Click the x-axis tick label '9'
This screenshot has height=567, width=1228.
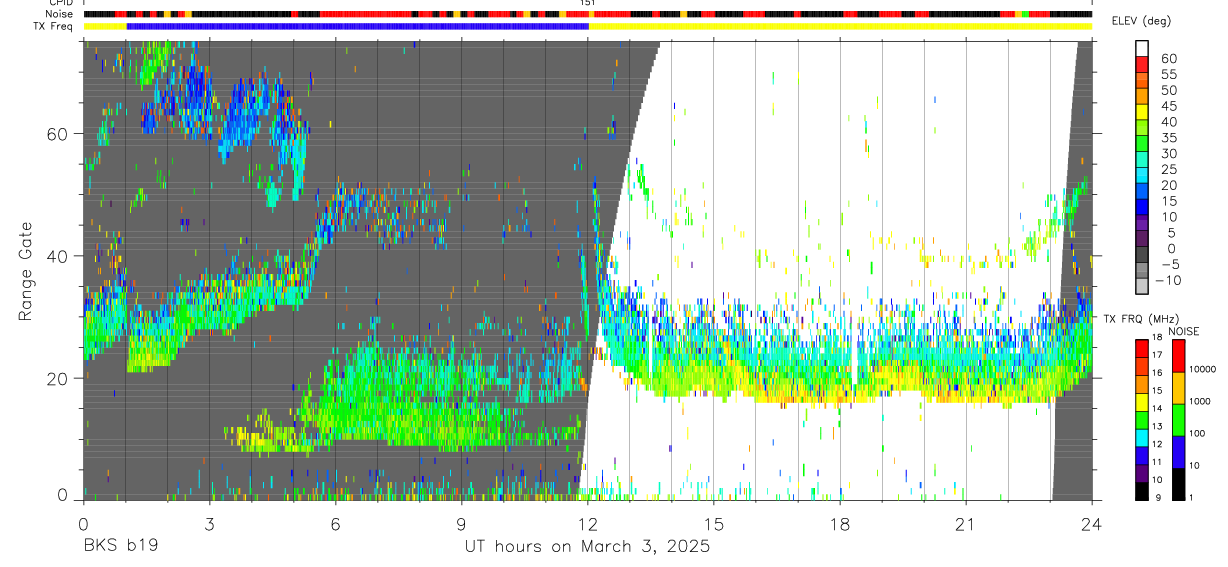point(461,524)
